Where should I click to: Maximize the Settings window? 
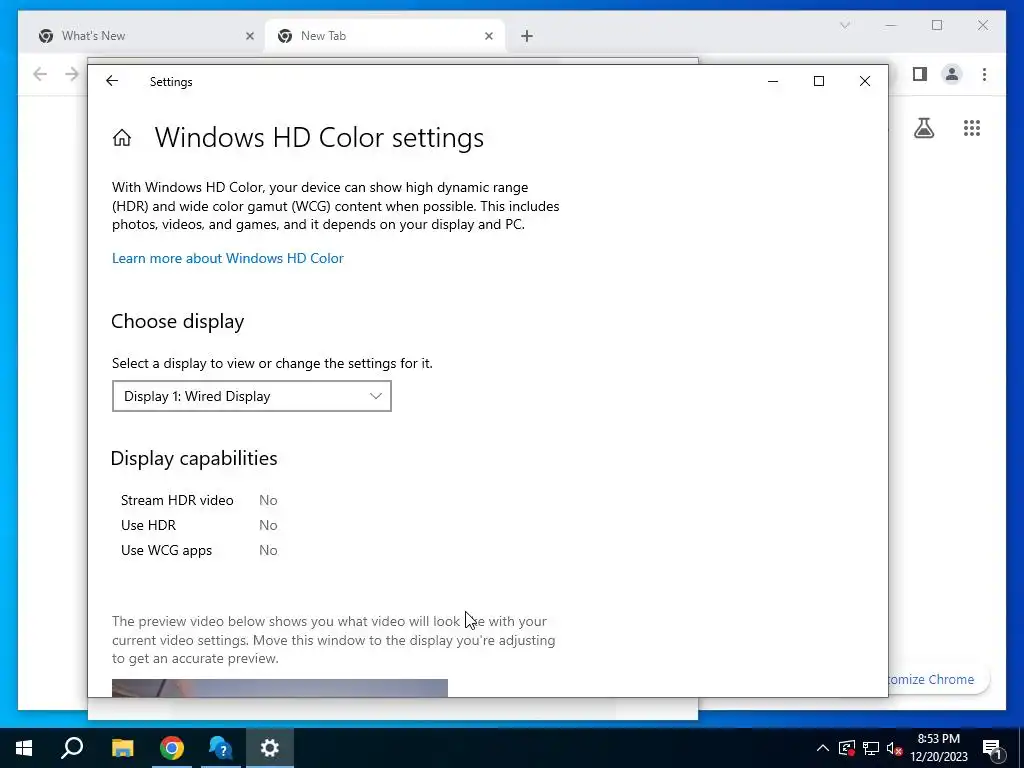[818, 81]
